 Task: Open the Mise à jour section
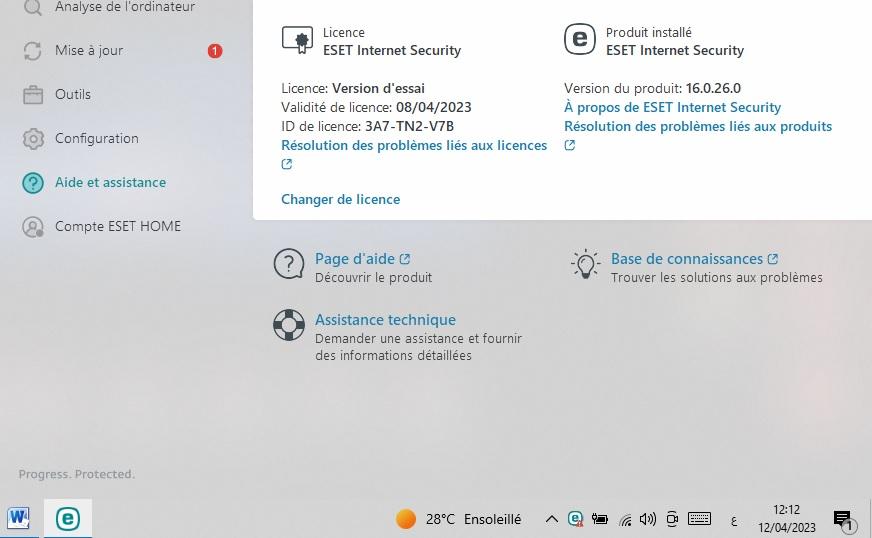click(89, 51)
